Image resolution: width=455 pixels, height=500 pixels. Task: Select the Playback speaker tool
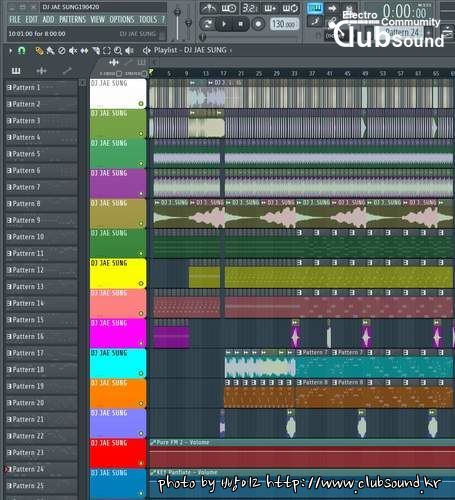click(x=129, y=51)
